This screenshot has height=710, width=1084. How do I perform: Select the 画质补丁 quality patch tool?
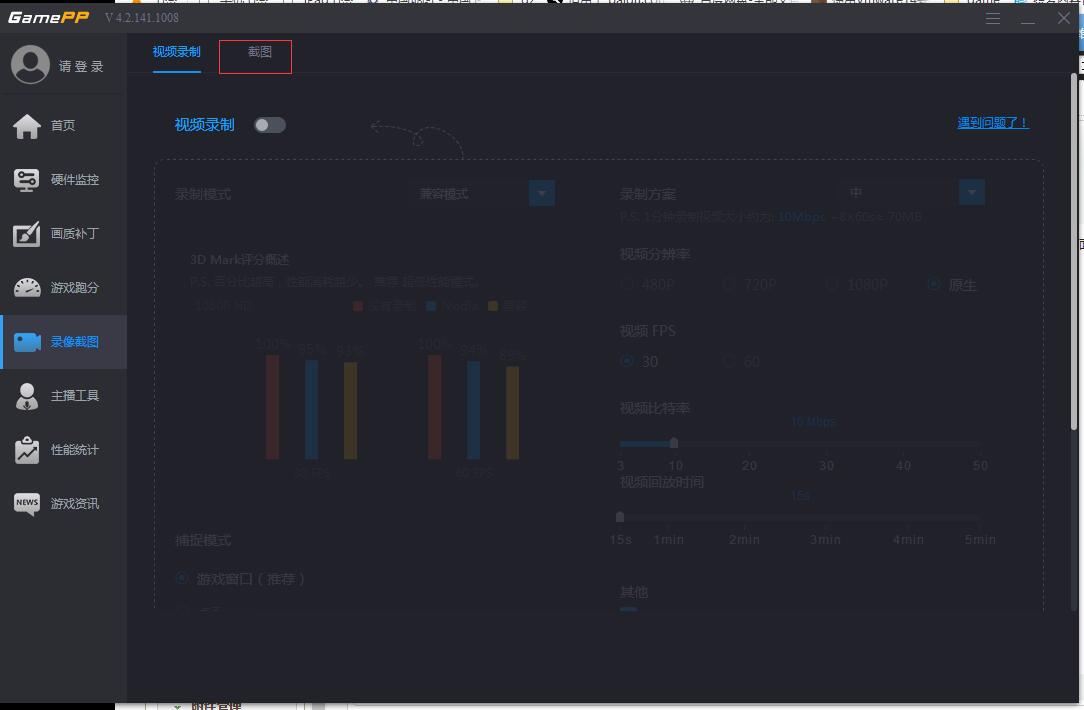[63, 234]
